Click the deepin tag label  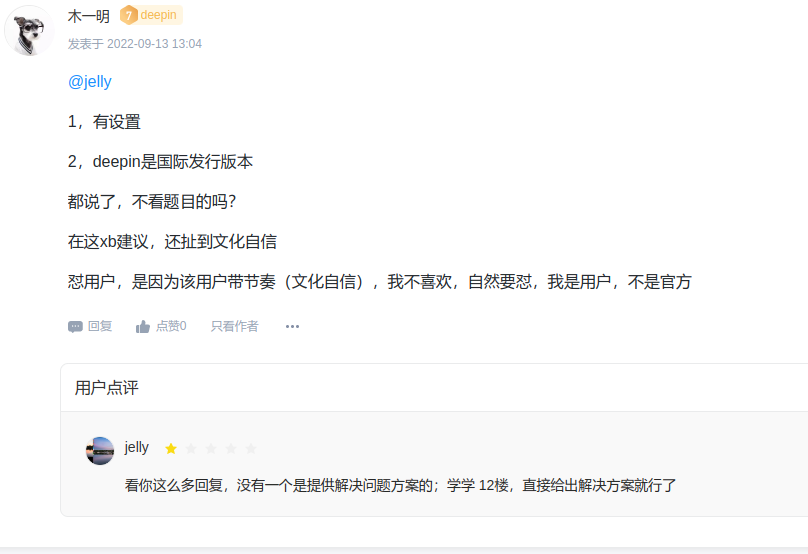point(159,15)
